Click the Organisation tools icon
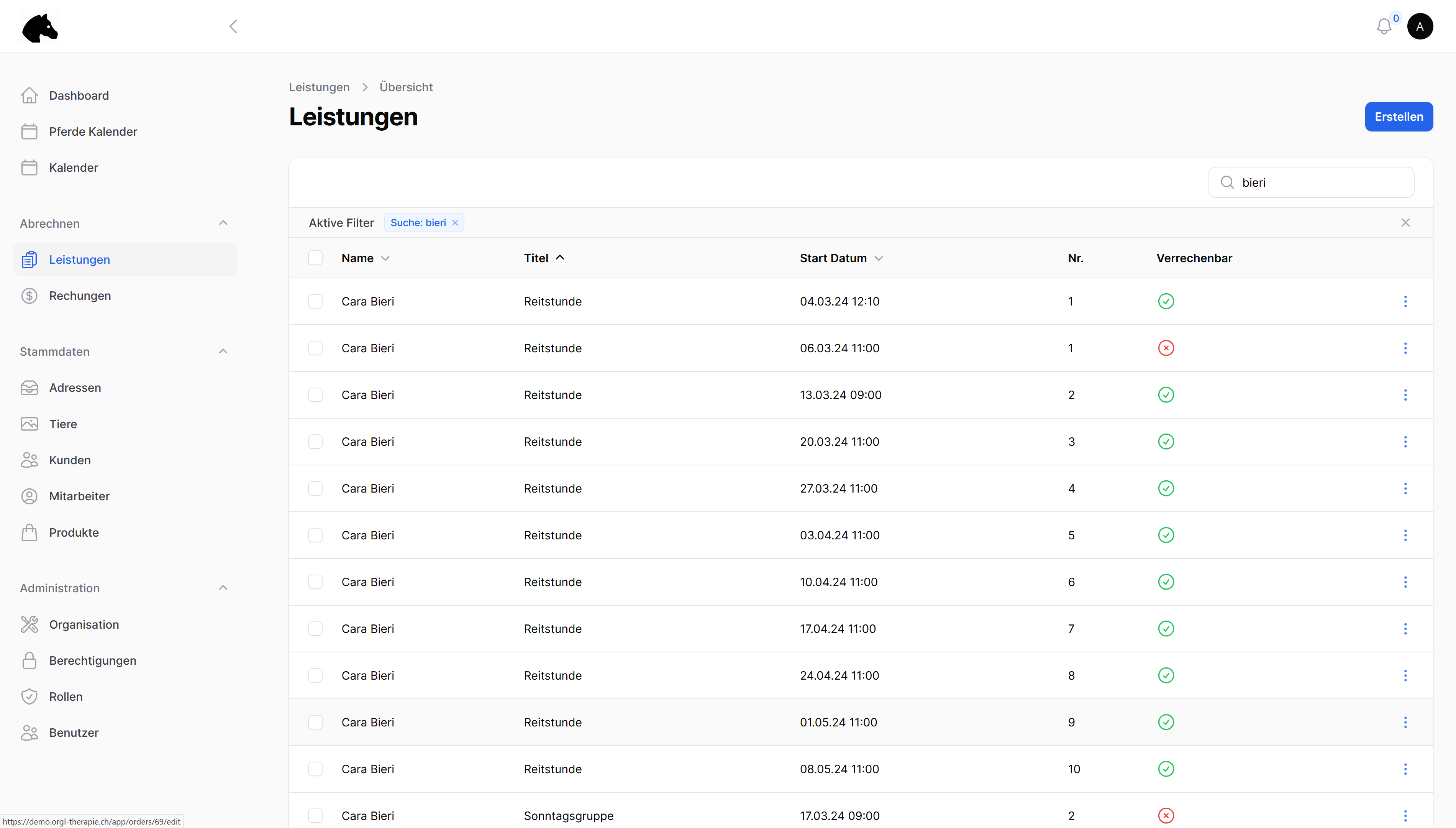Screen dimensions: 1456x828 click(x=29, y=624)
